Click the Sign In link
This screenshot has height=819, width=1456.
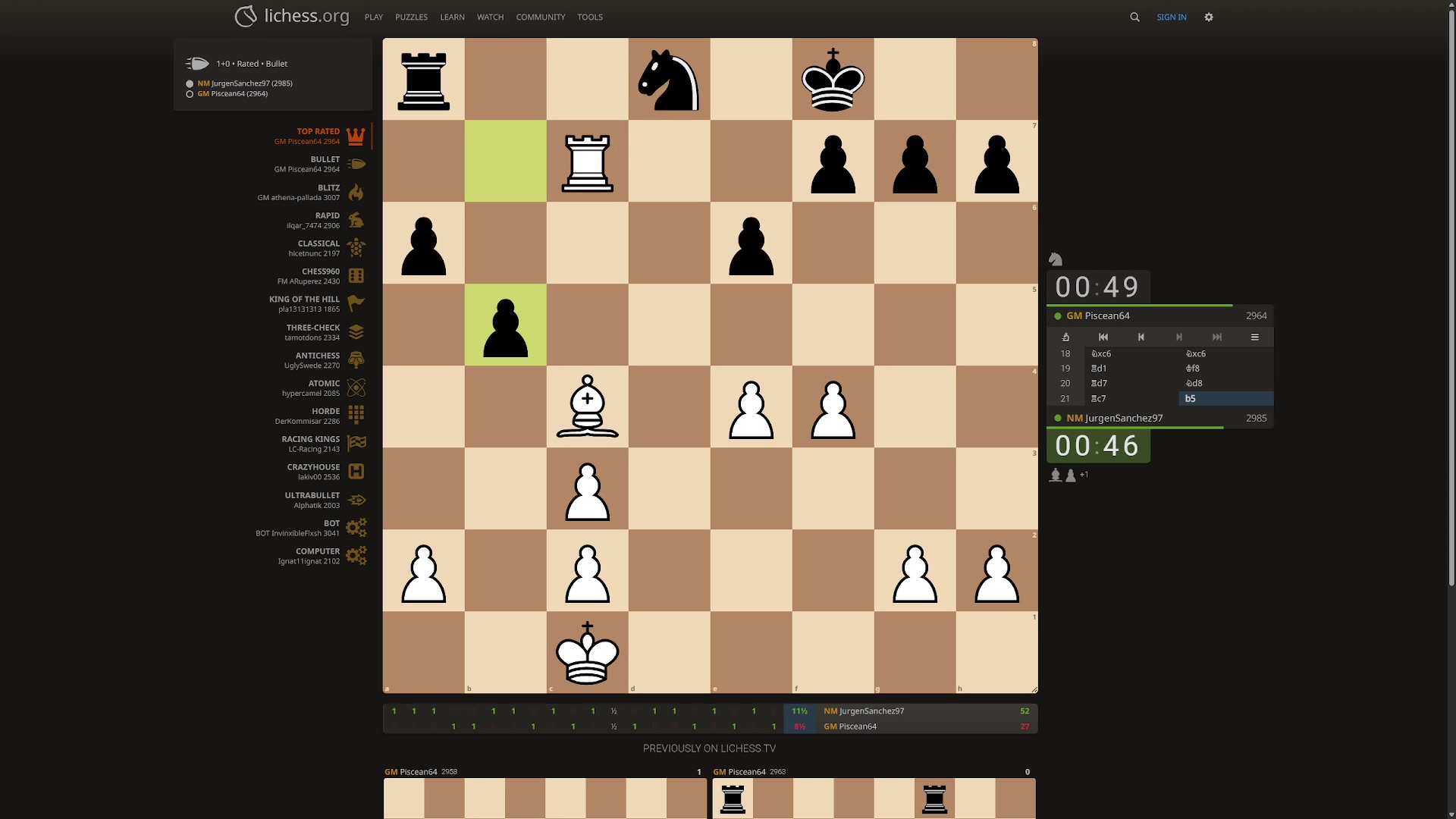1171,17
